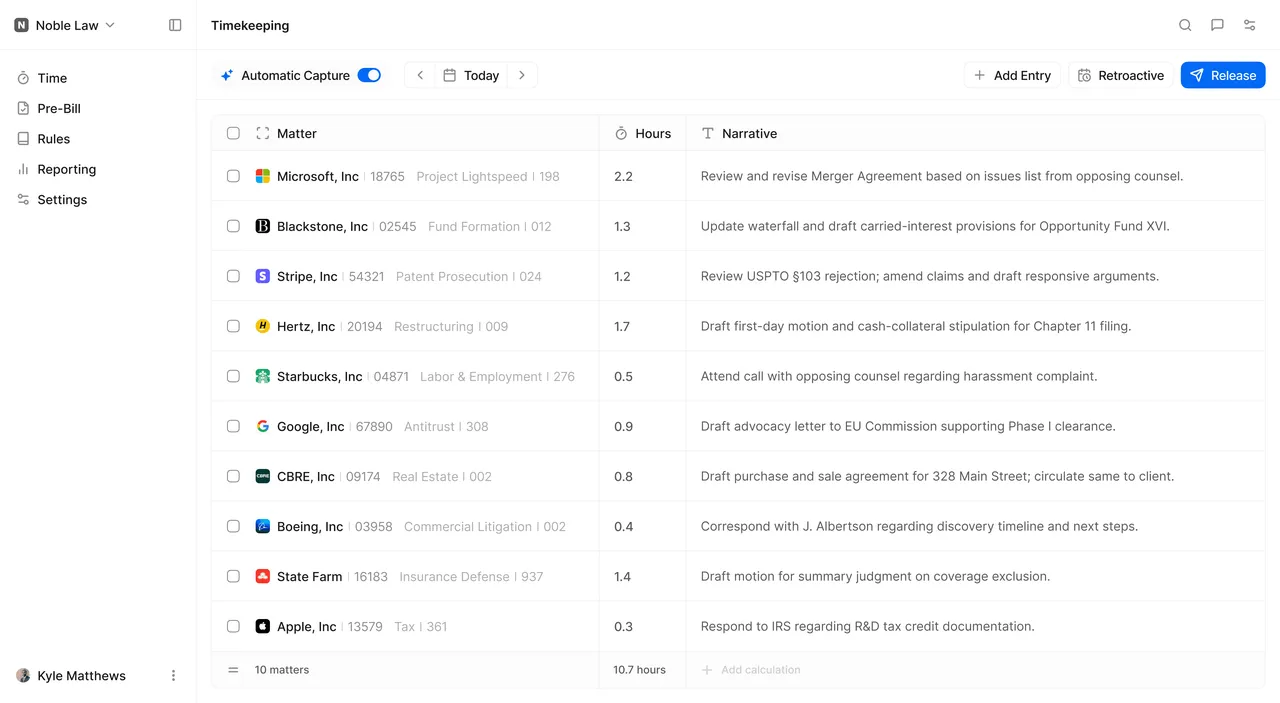This screenshot has width=1280, height=703.
Task: Open the Pre-Bill sidebar item
Action: (x=98, y=108)
